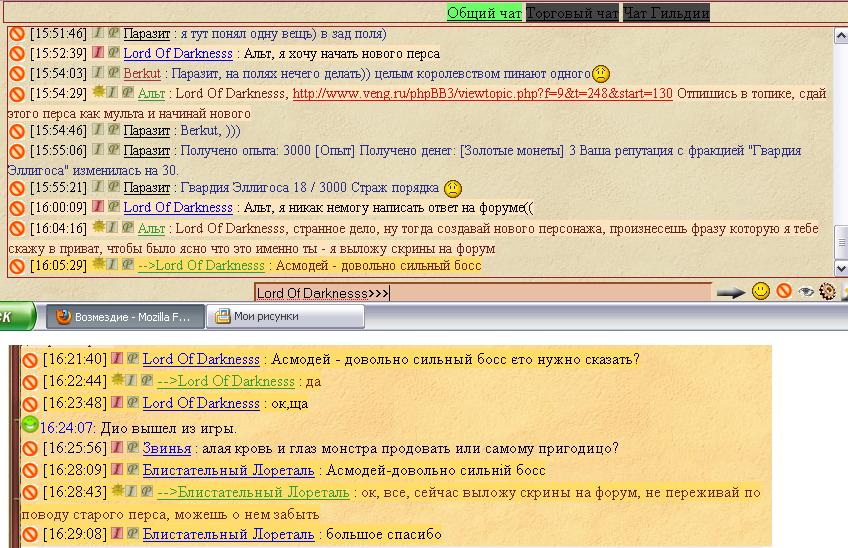848x548 pixels.
Task: Open Мои рисунки taskbar button
Action: [x=286, y=316]
